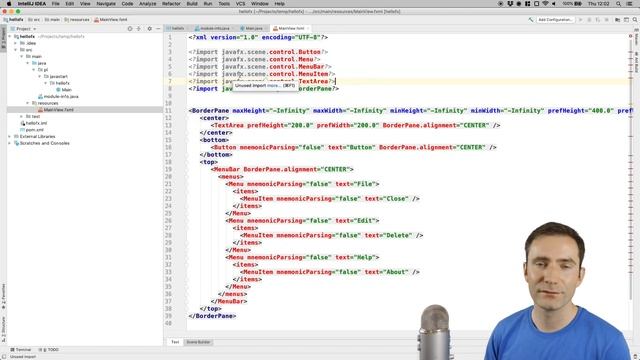
Task: Open the Favorites vertical tool tab
Action: (x=3, y=296)
